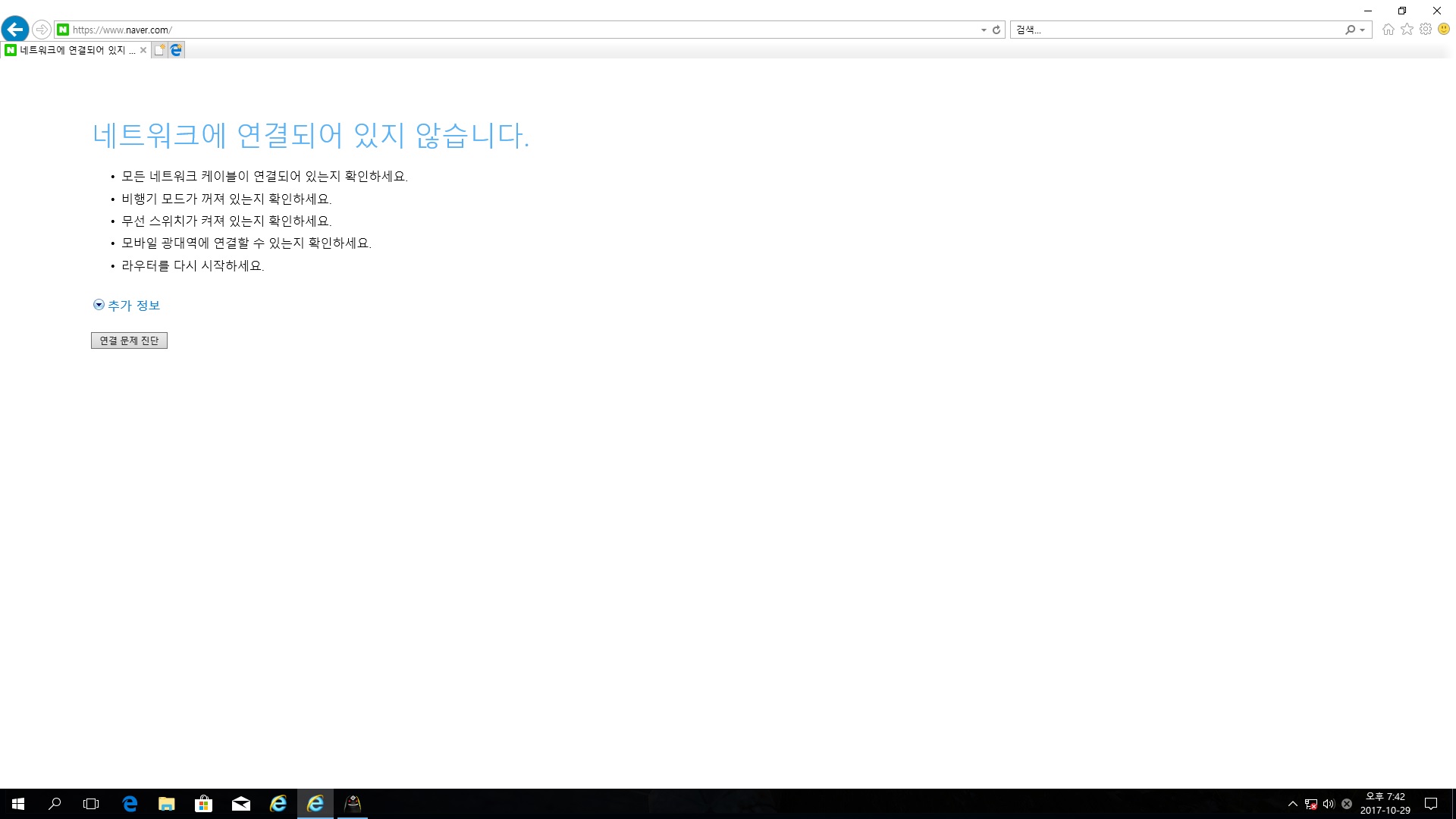Click the magnifier search icon in the search box

point(1350,30)
